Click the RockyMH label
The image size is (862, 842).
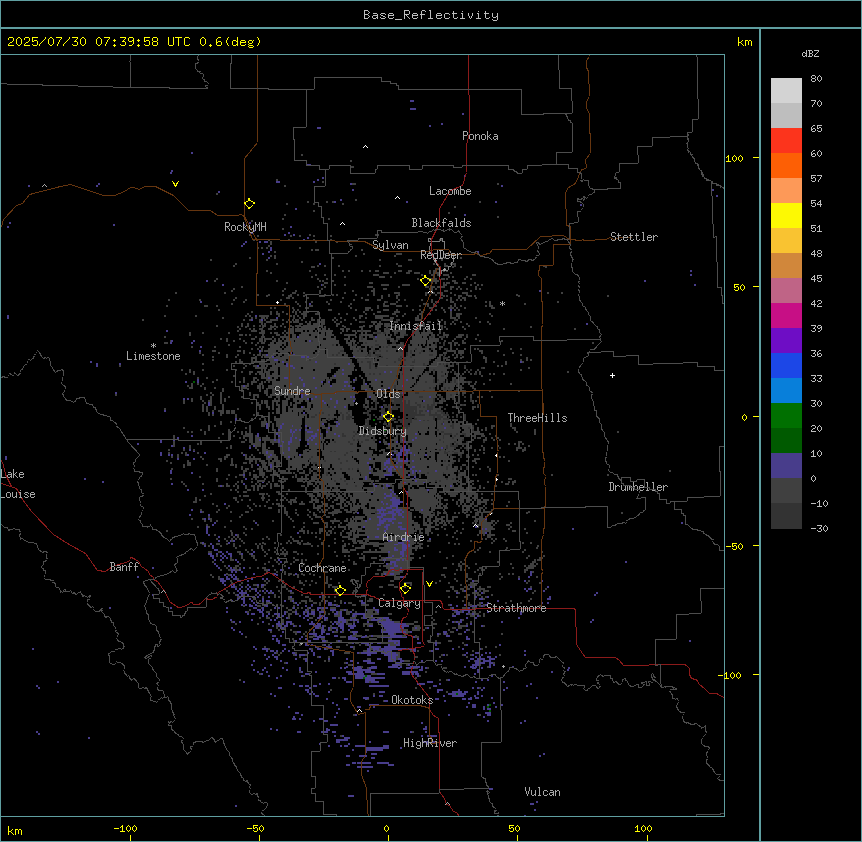[245, 227]
